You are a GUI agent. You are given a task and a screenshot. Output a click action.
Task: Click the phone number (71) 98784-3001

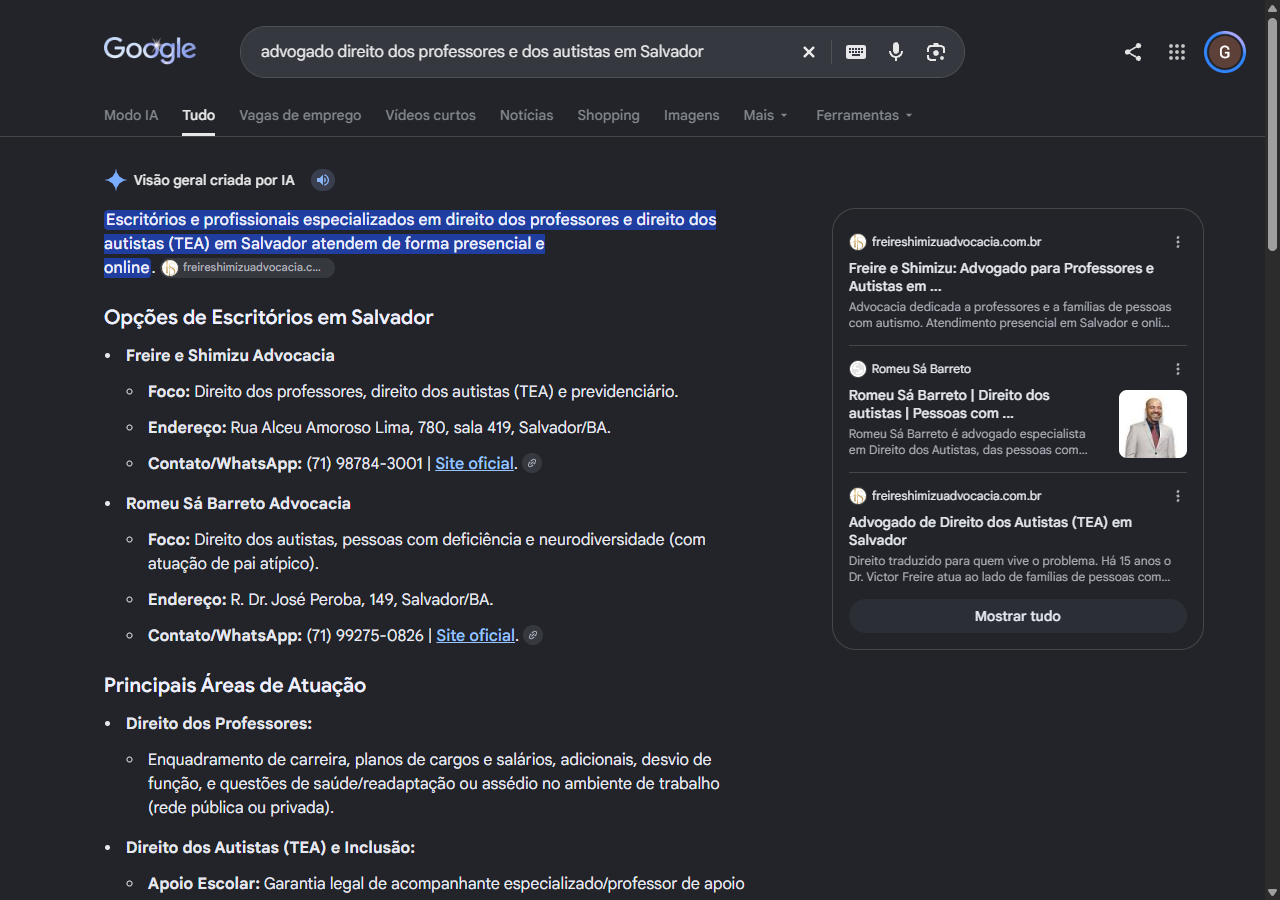365,463
